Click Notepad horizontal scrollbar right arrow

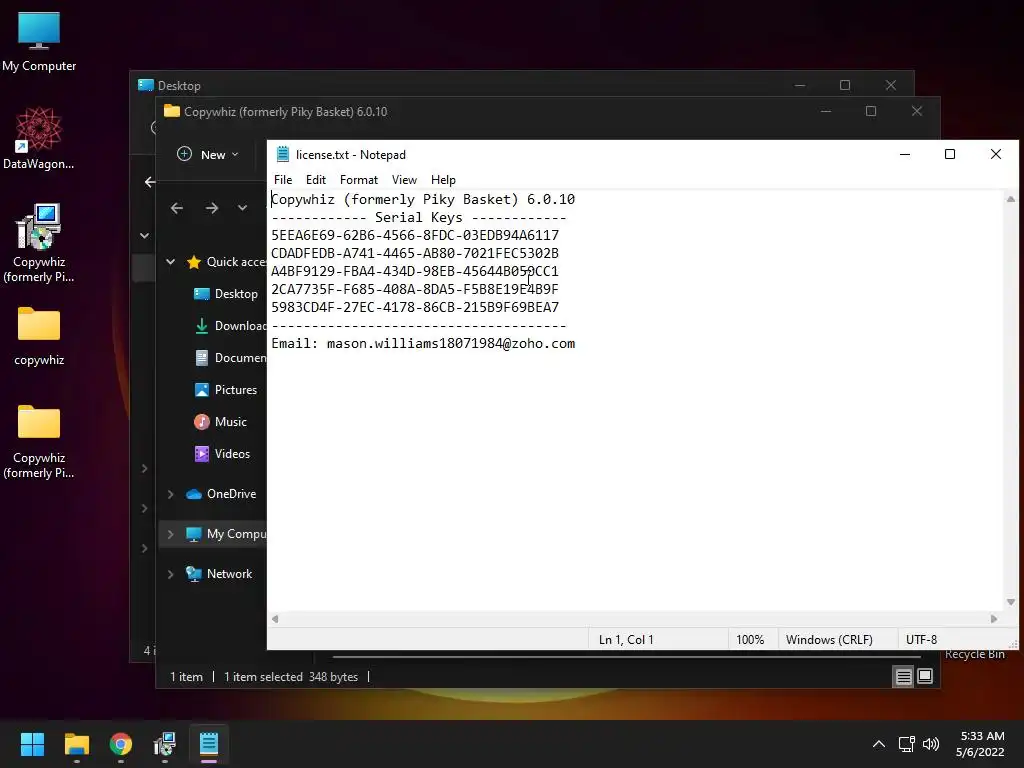994,618
